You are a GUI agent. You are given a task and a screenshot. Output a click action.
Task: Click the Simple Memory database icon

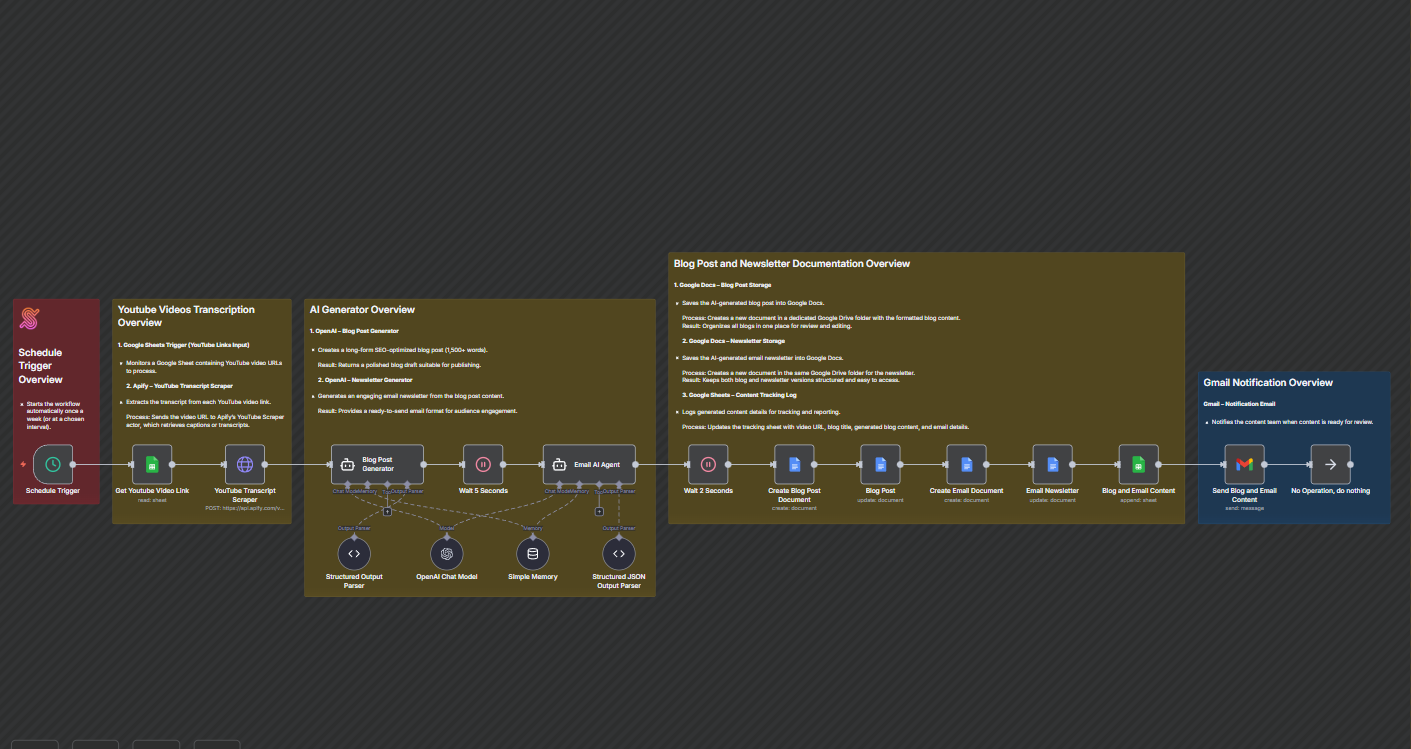click(532, 553)
